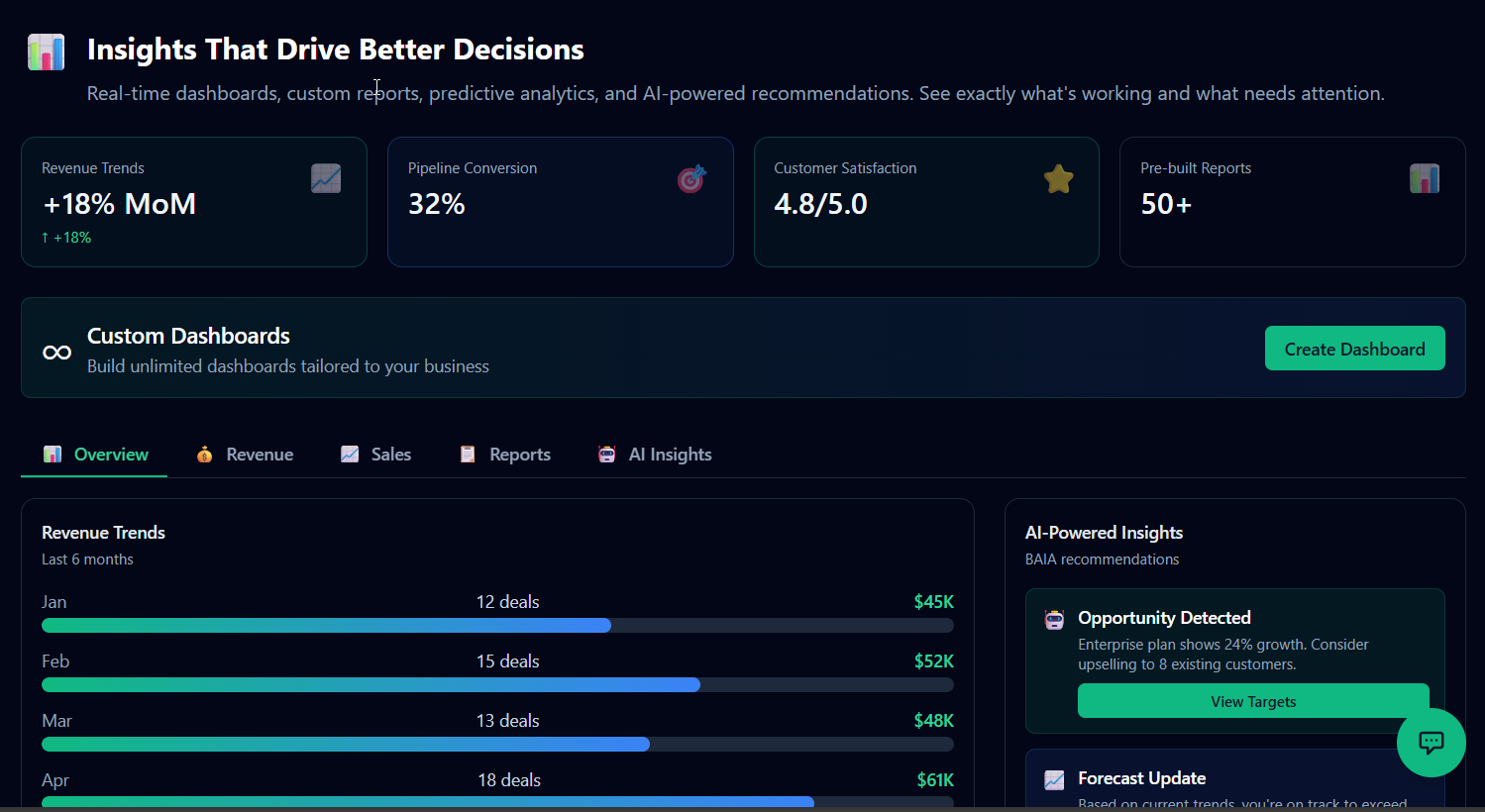Click the Pipeline Conversion target icon

(691, 178)
